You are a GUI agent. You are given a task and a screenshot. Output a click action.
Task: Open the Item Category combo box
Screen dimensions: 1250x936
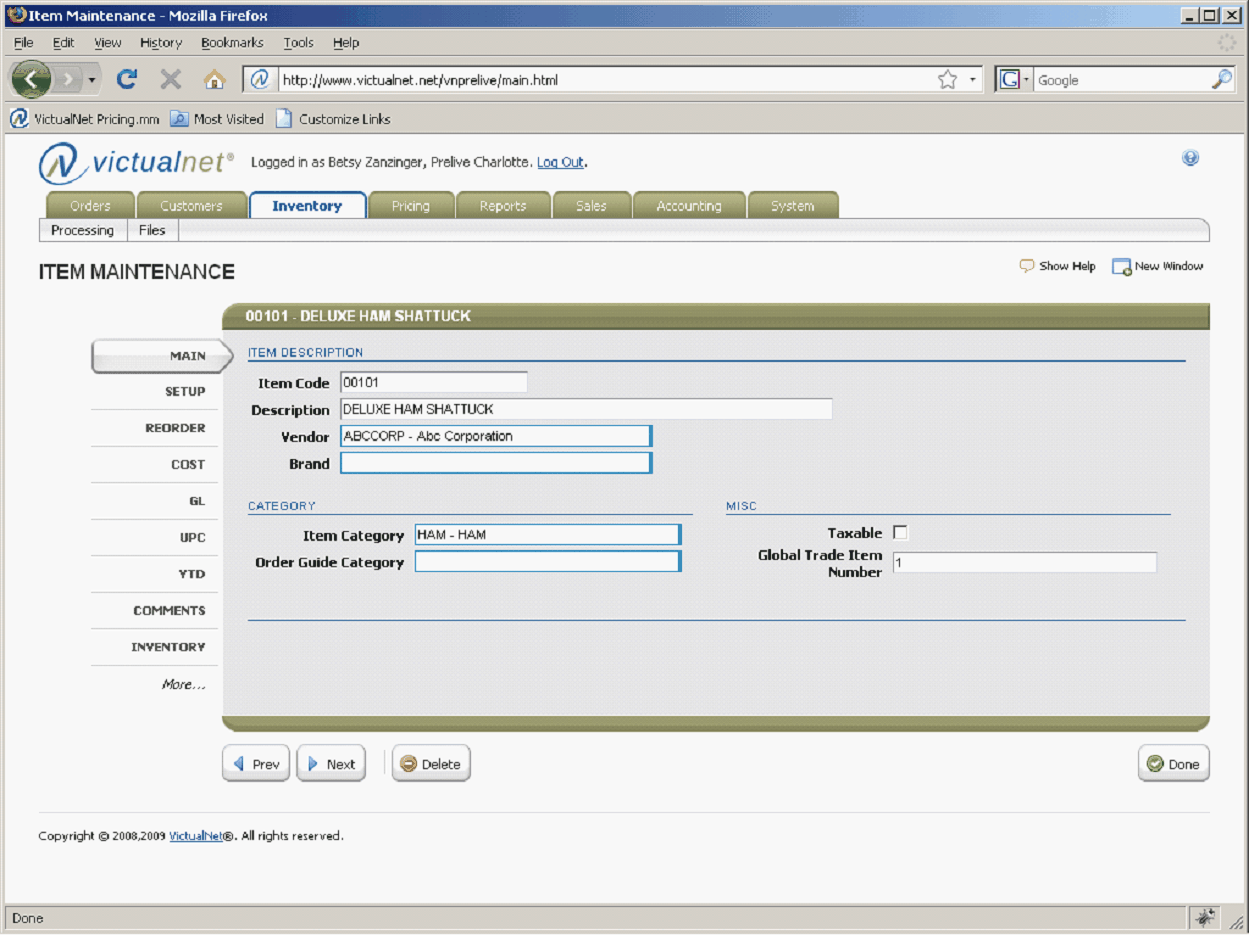tap(548, 535)
